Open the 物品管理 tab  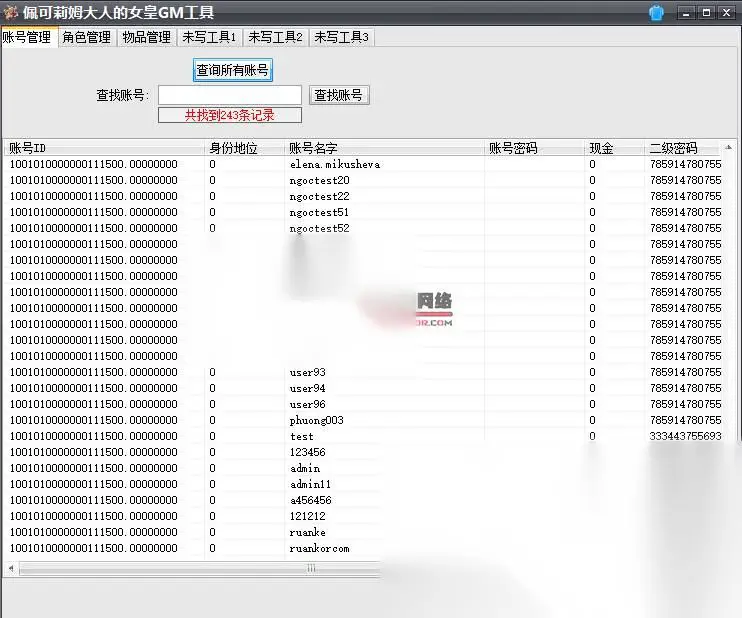[147, 37]
